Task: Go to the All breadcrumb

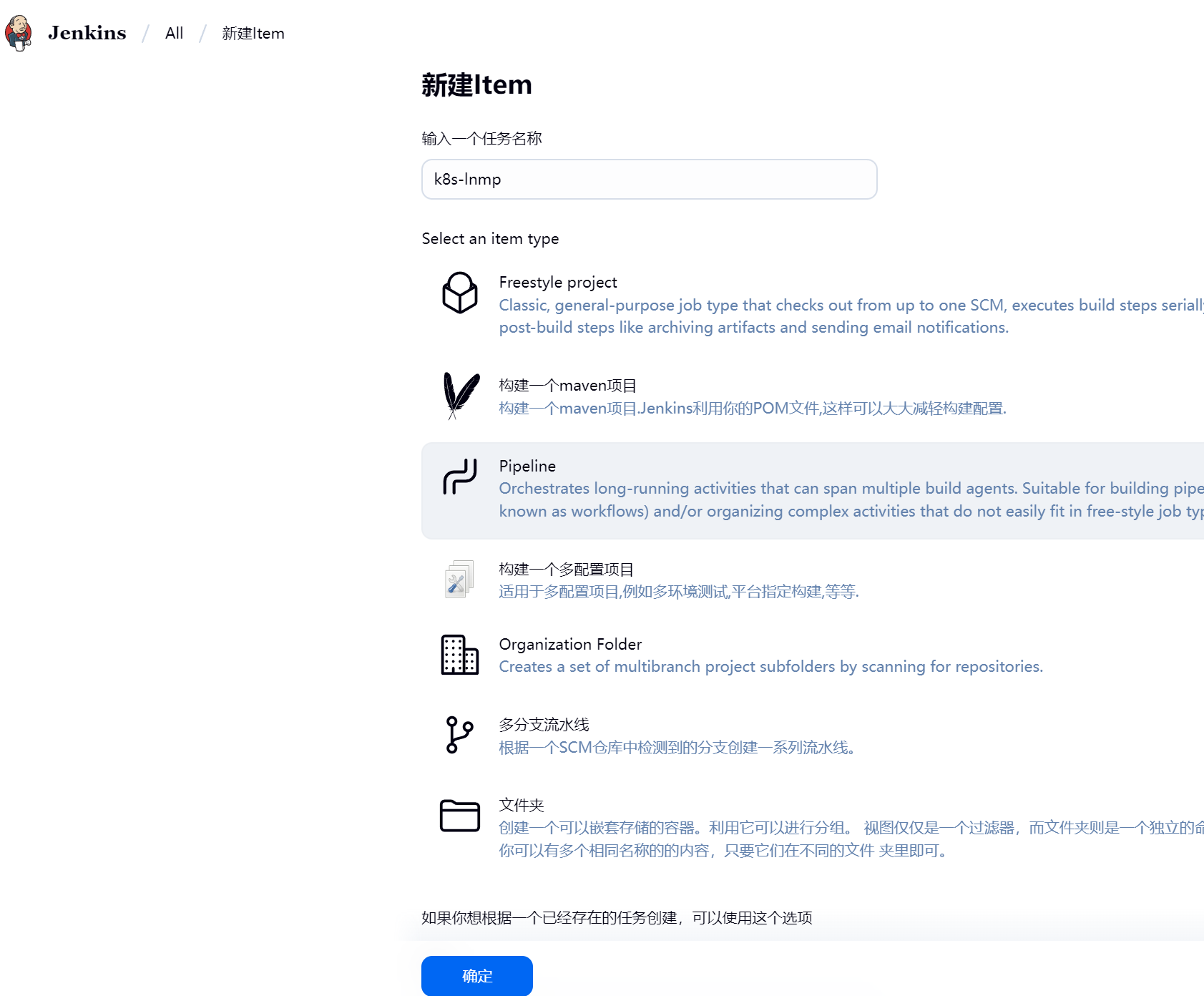Action: coord(174,33)
